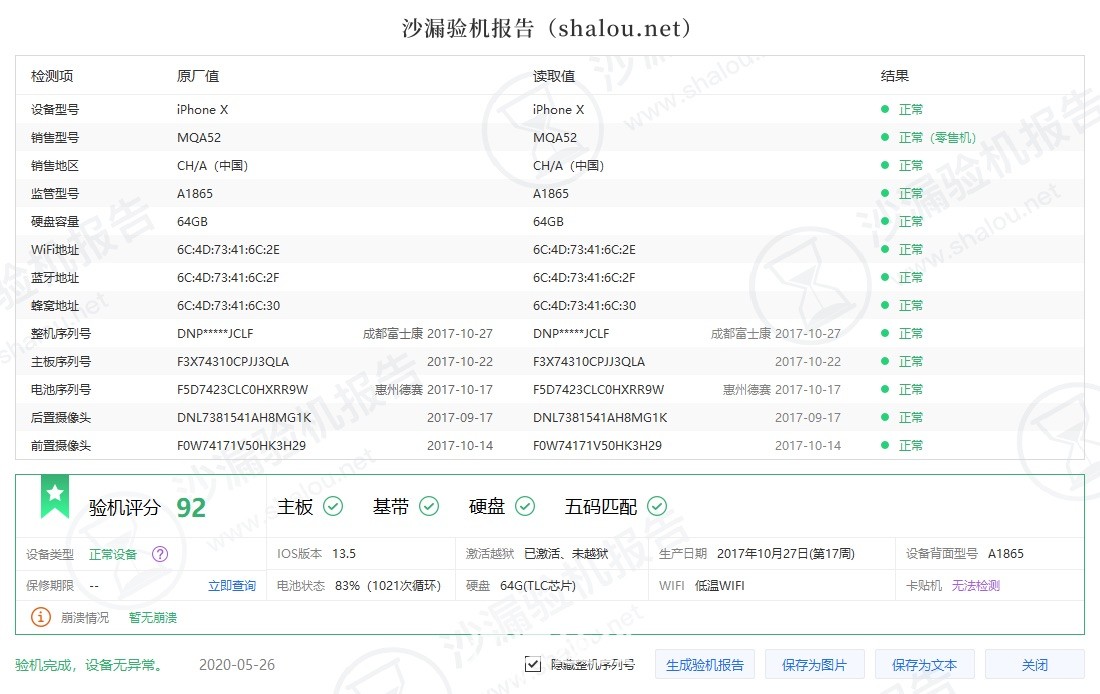The height and width of the screenshot is (694, 1100).
Task: Click the 验机完成，设备无异常 status message
Action: [91, 665]
